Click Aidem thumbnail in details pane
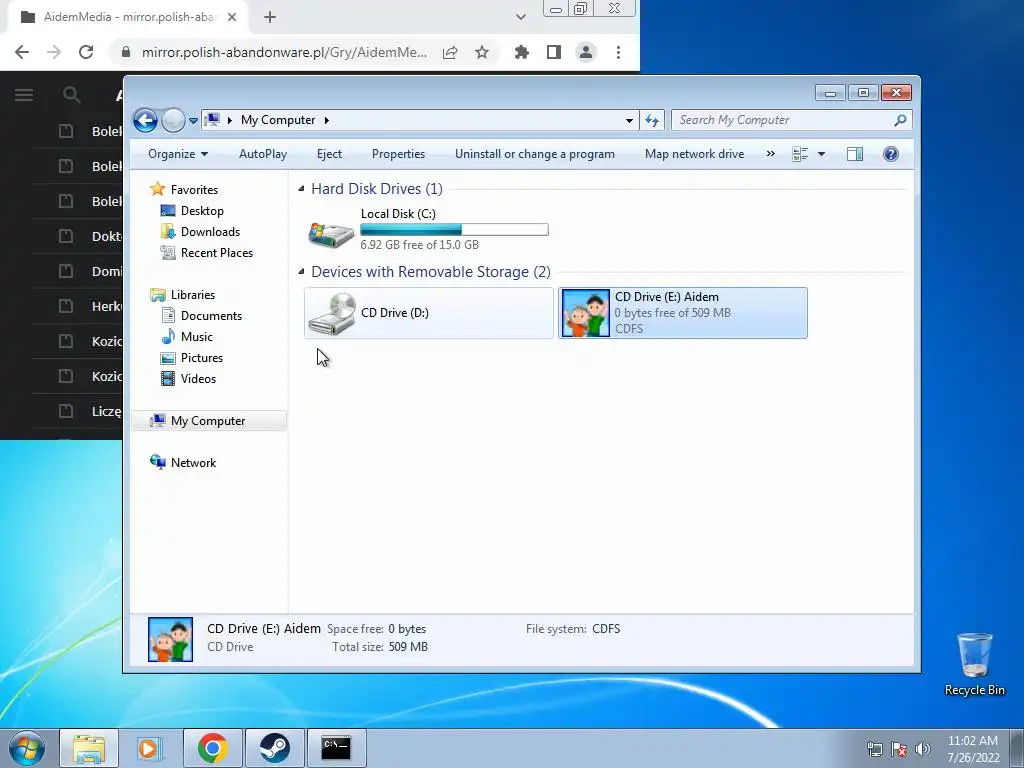1024x768 pixels. 170,639
